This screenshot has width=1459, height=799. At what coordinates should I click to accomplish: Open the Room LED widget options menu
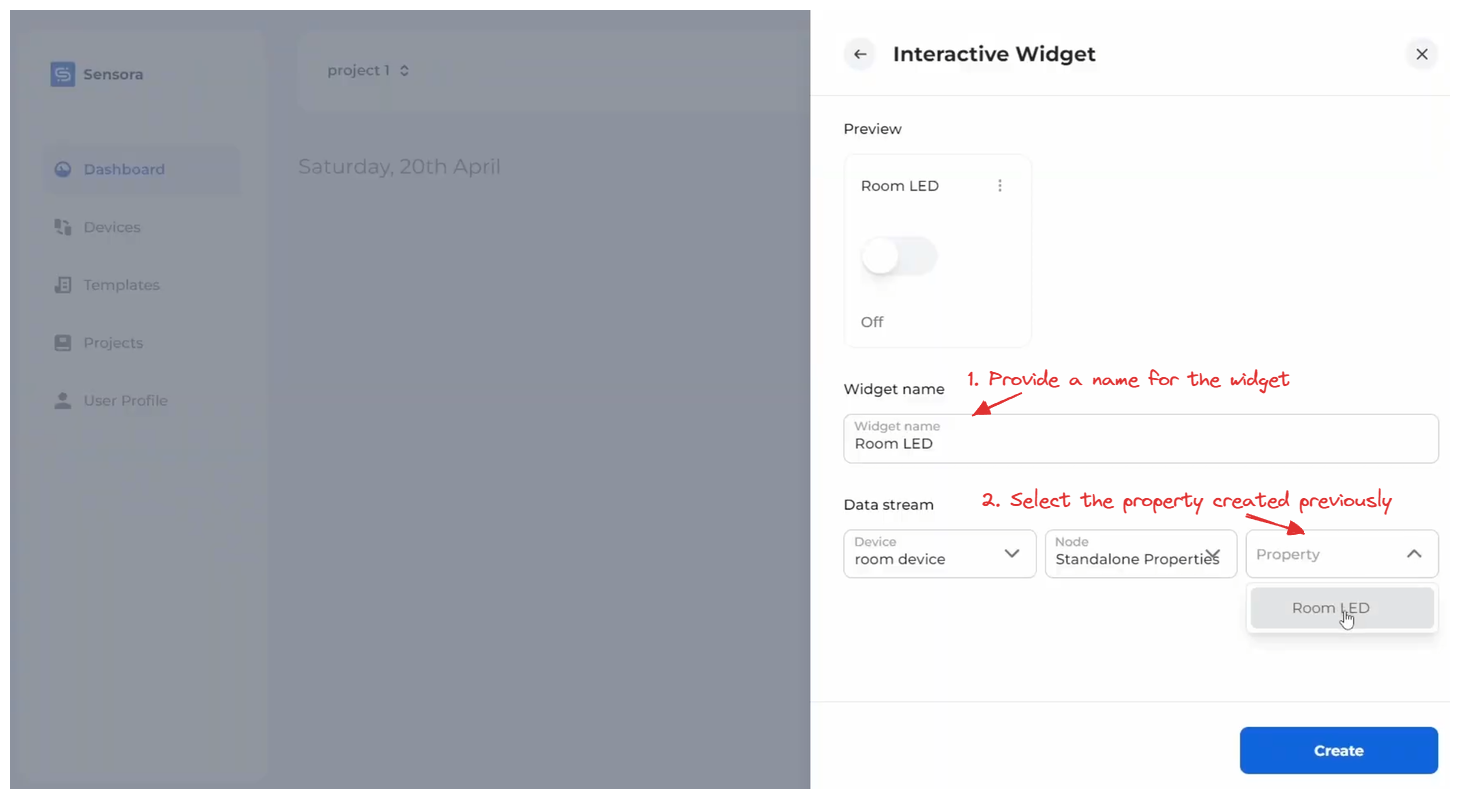(999, 185)
